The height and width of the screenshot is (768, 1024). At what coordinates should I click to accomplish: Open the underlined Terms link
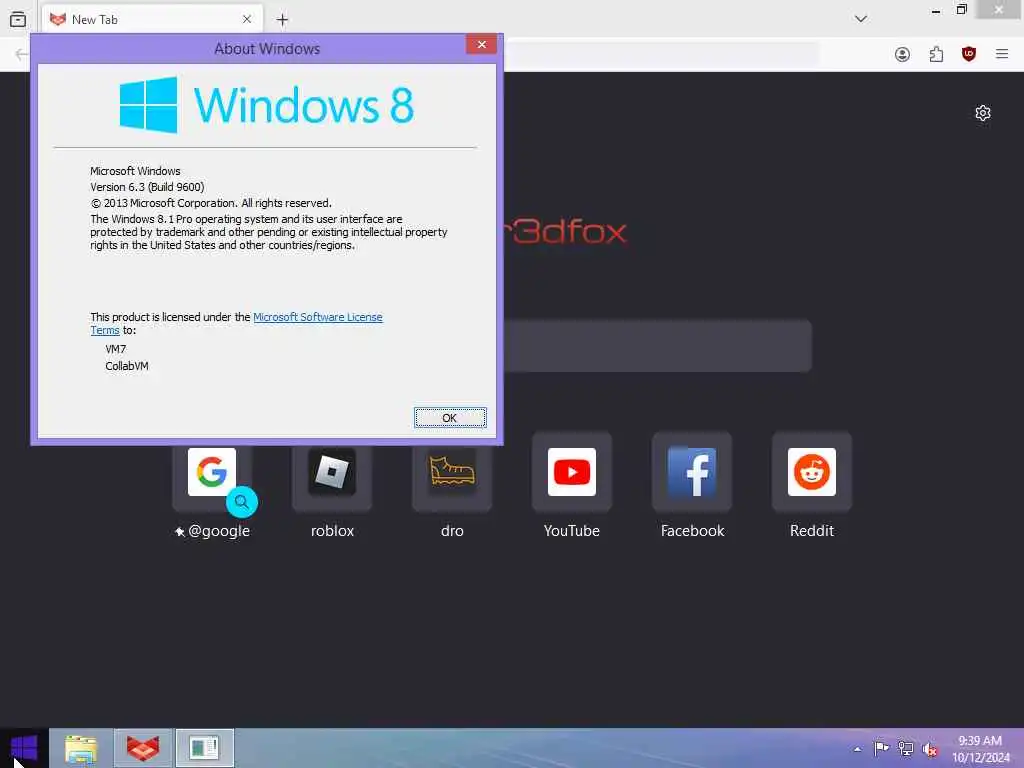tap(104, 330)
